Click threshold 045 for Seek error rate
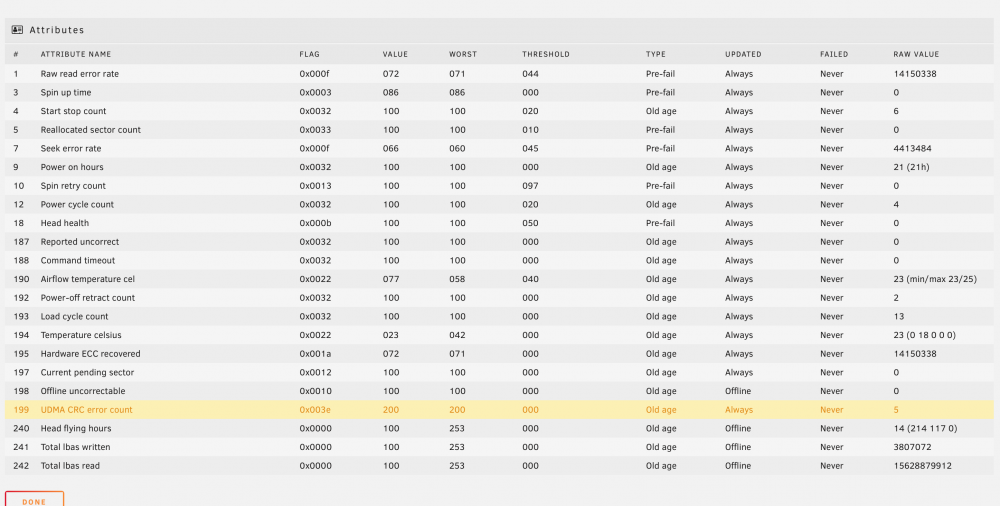Screen dimensions: 1000x506 pos(531,149)
